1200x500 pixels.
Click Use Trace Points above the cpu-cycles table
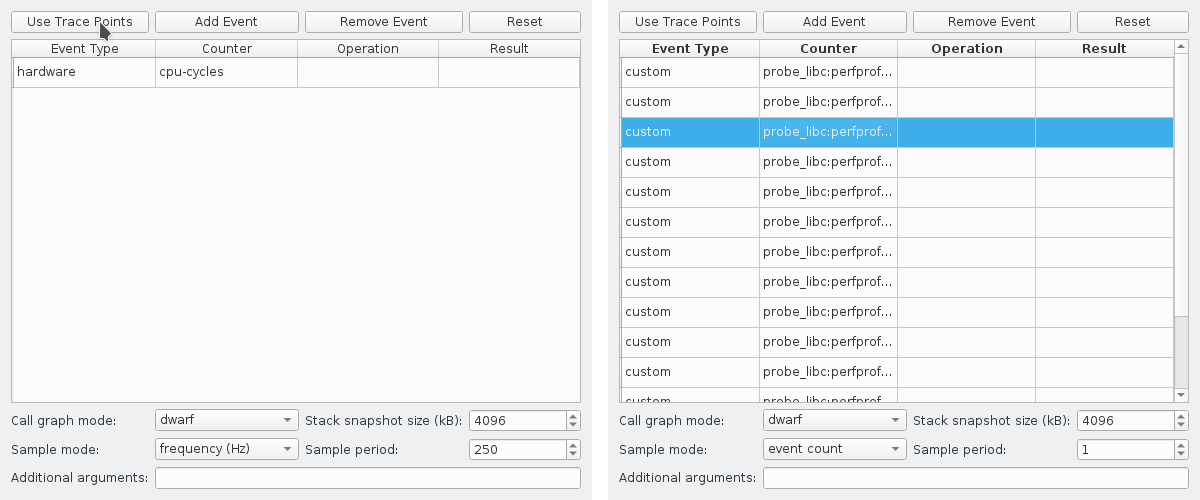pos(79,22)
